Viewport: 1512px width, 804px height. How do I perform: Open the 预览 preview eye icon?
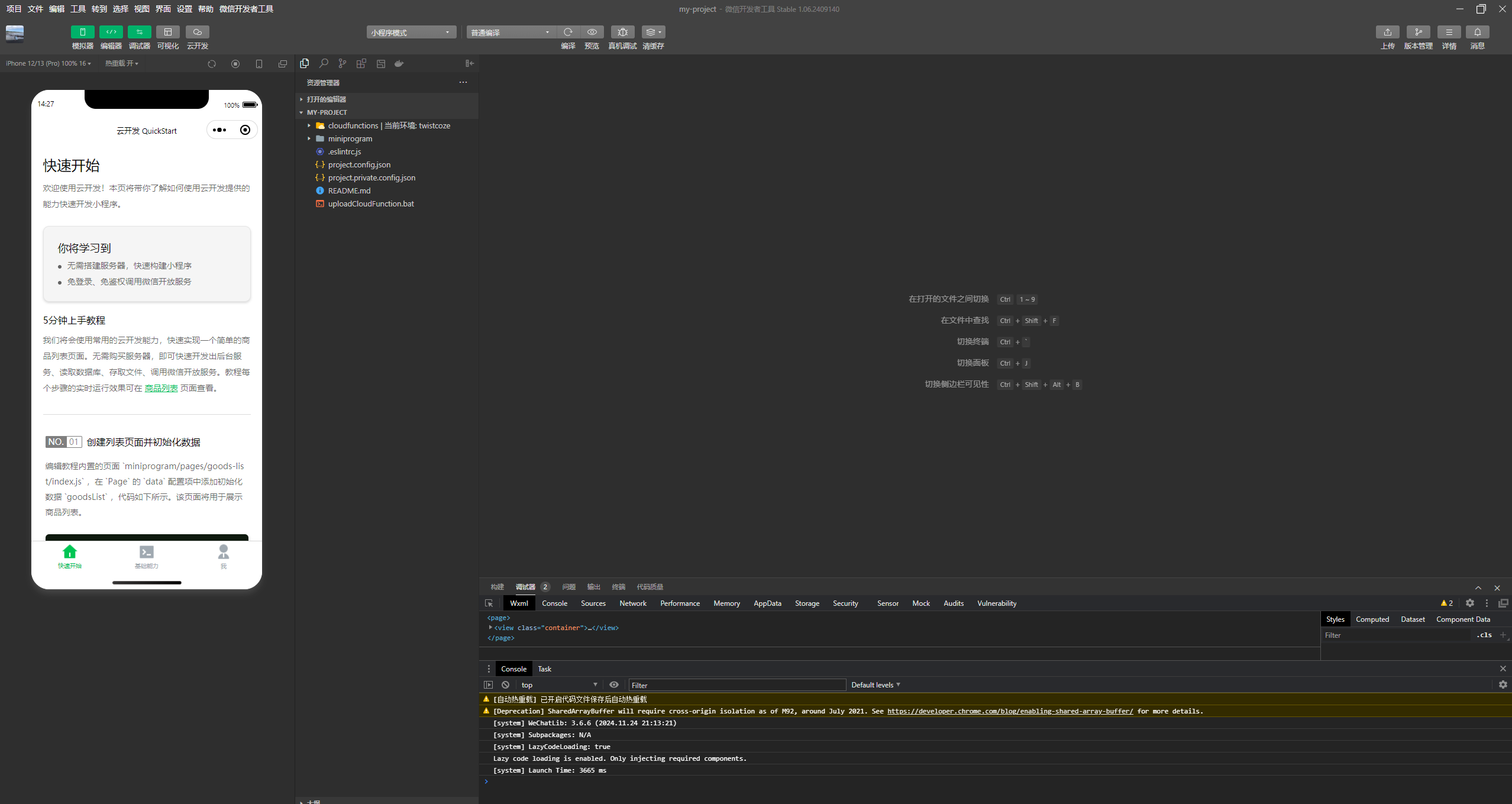(x=592, y=32)
